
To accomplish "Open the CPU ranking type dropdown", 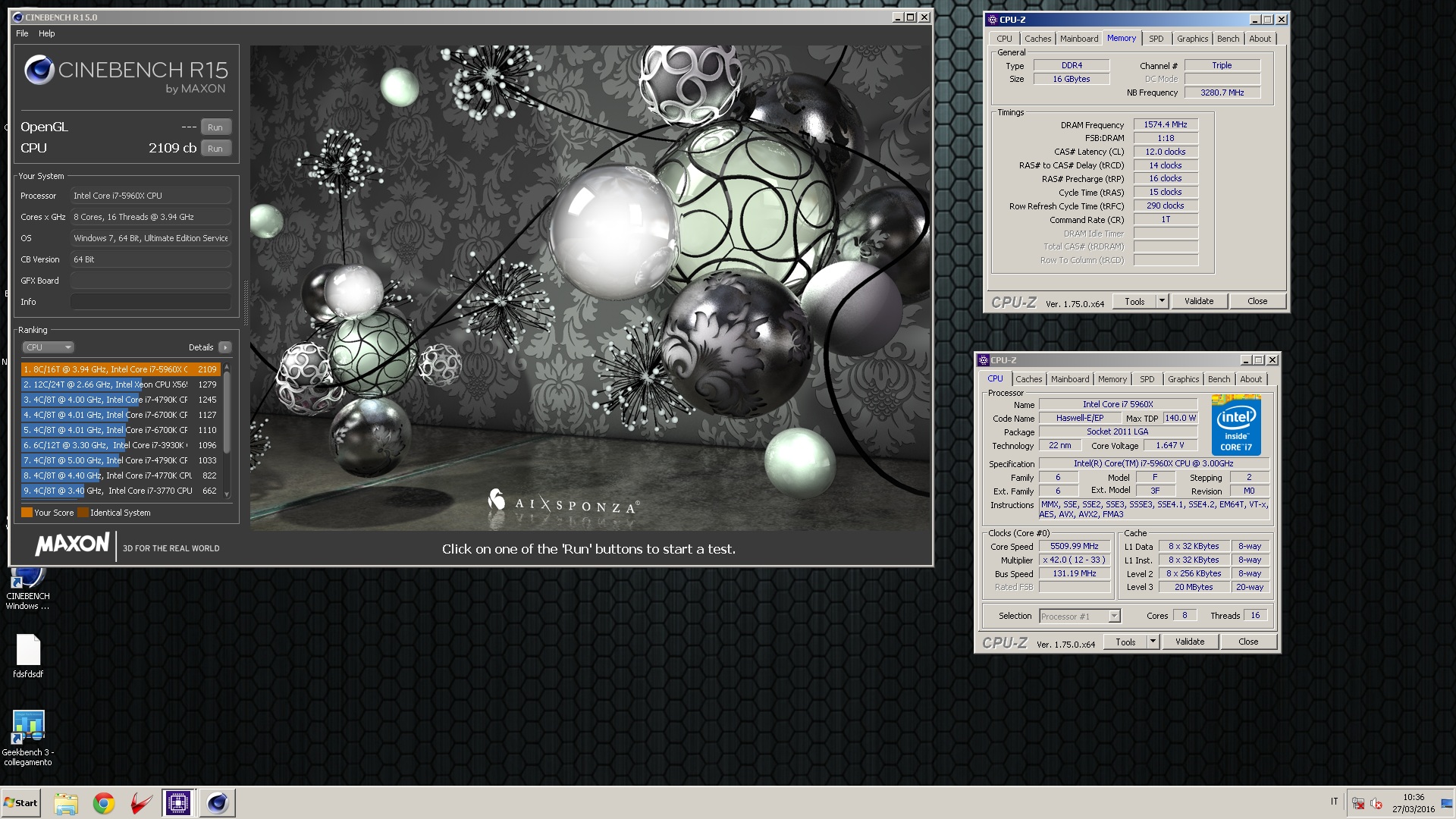I will [x=48, y=347].
